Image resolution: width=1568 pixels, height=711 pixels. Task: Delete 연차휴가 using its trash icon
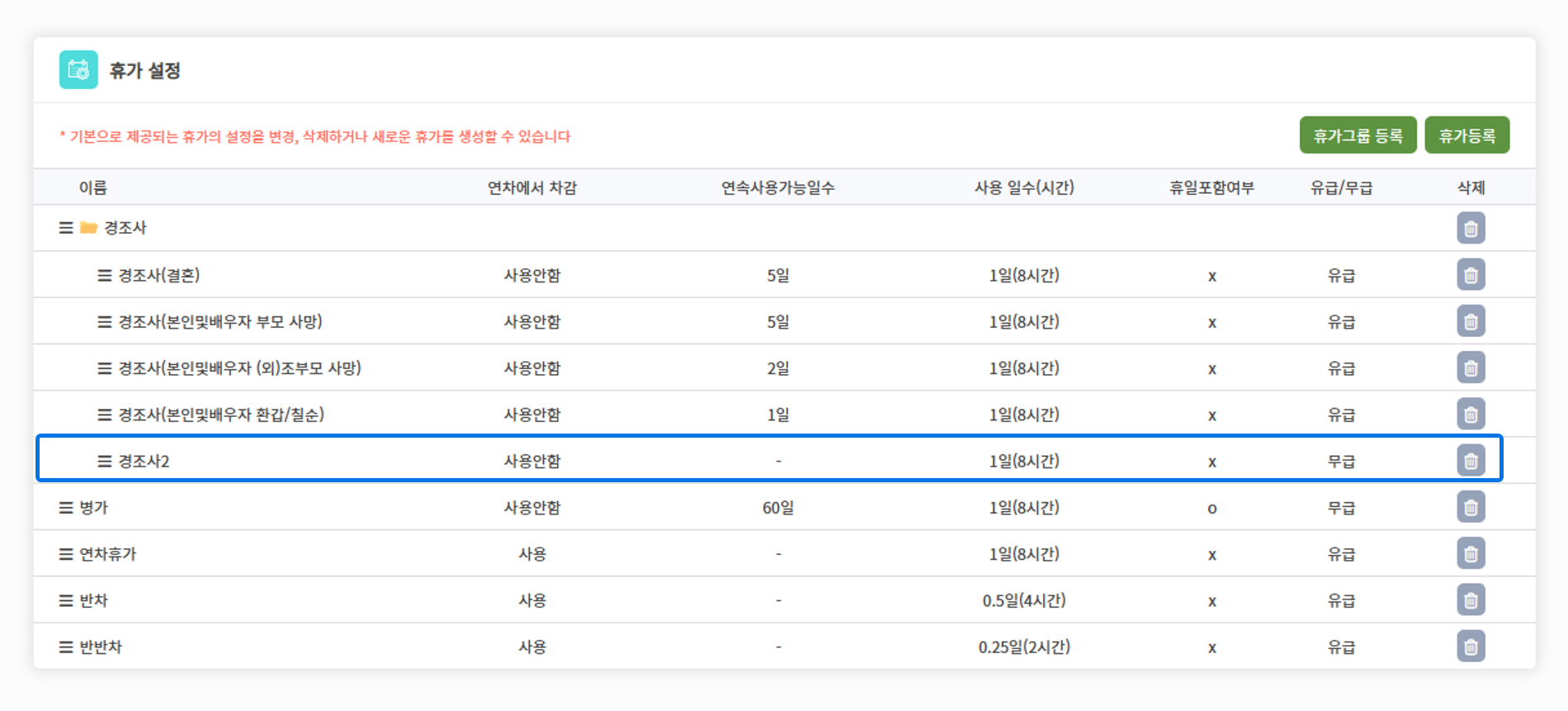click(x=1471, y=553)
